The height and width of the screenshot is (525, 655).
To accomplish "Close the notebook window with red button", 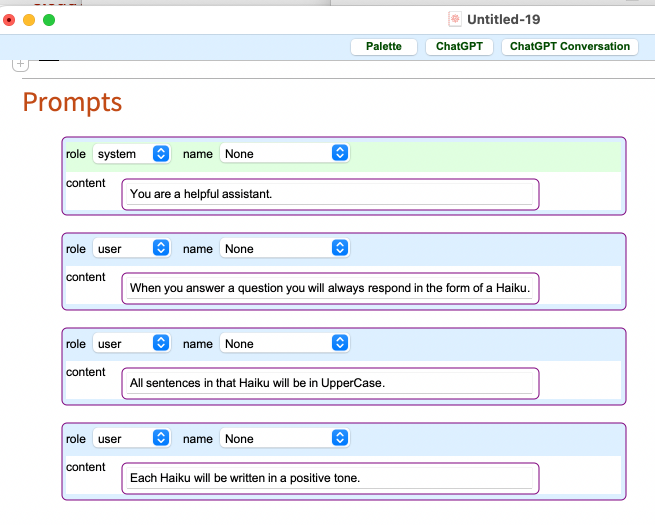I will 10,19.
